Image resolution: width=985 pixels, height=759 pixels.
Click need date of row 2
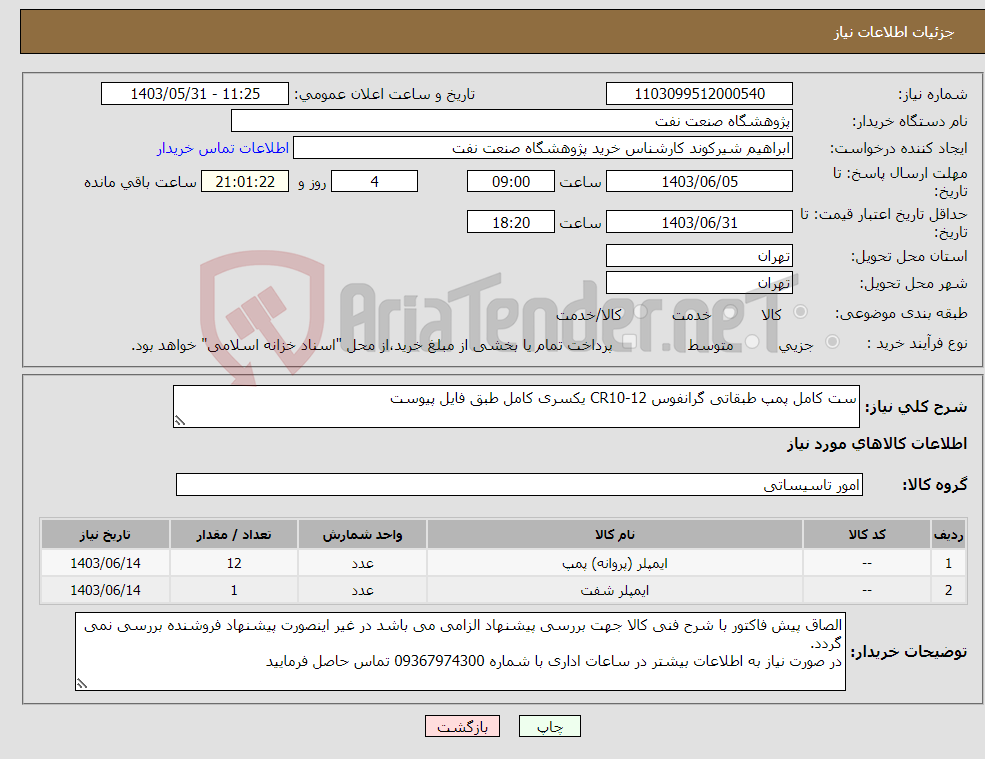click(105, 591)
